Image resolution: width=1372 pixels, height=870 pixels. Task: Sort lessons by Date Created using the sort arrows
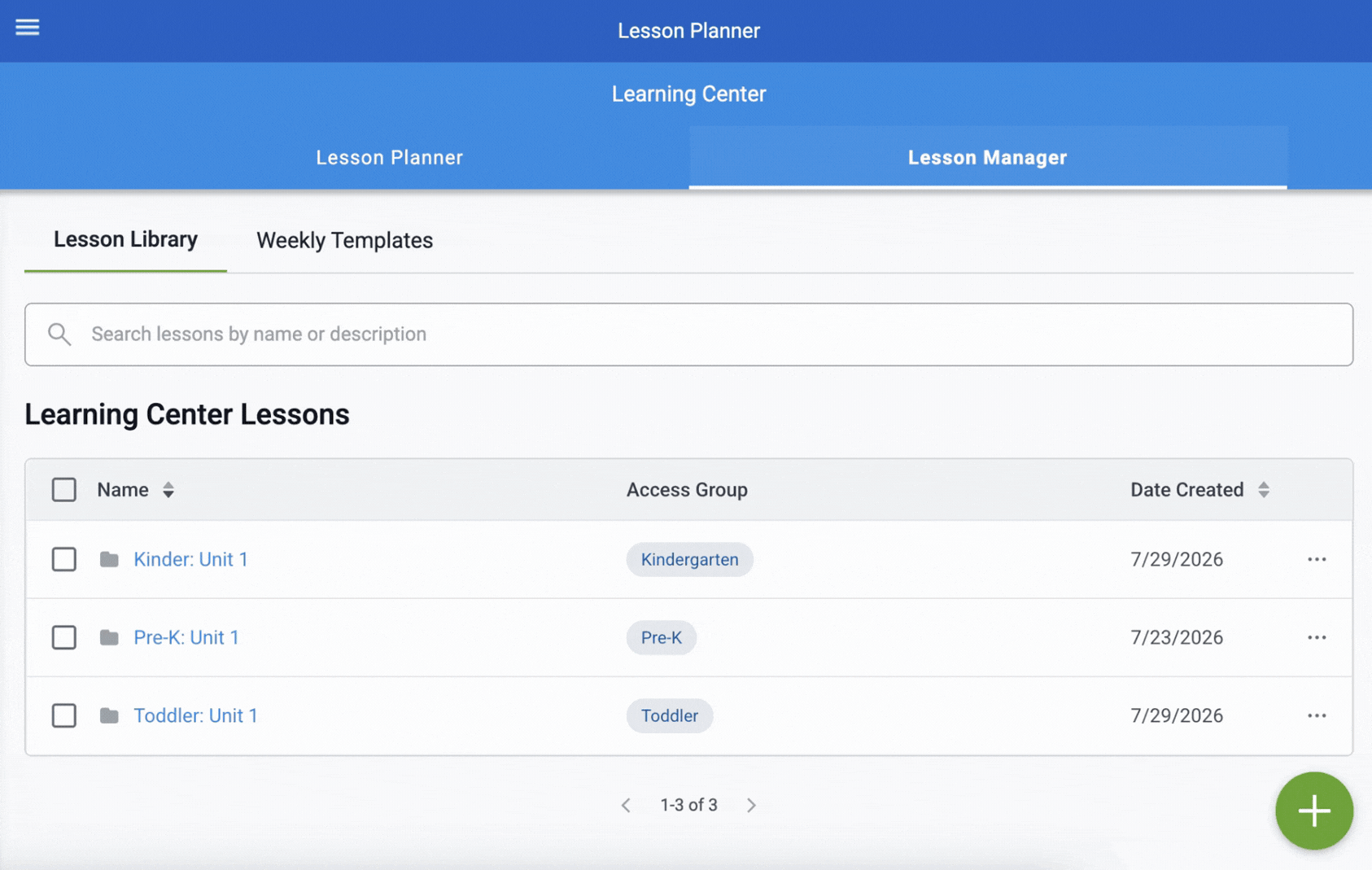tap(1264, 490)
